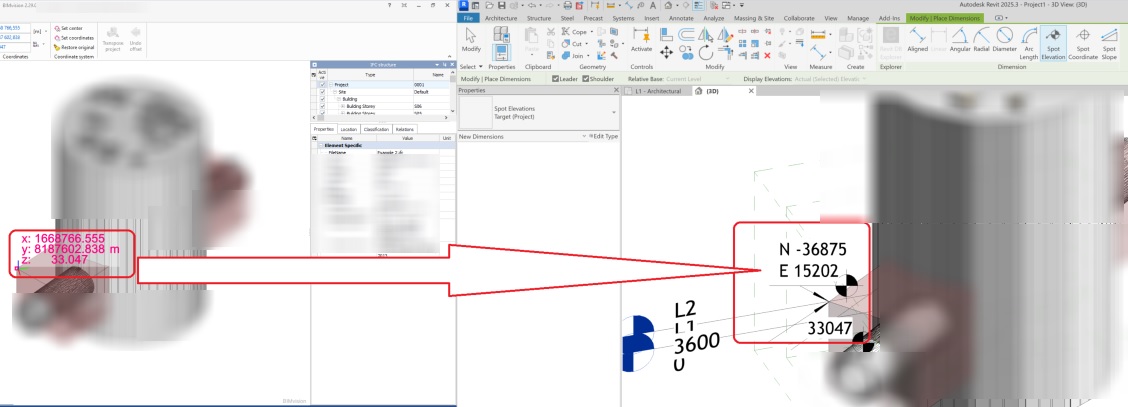Click the Spot Coordinate tool
Screen dimensions: 1128x407
[x=1083, y=43]
